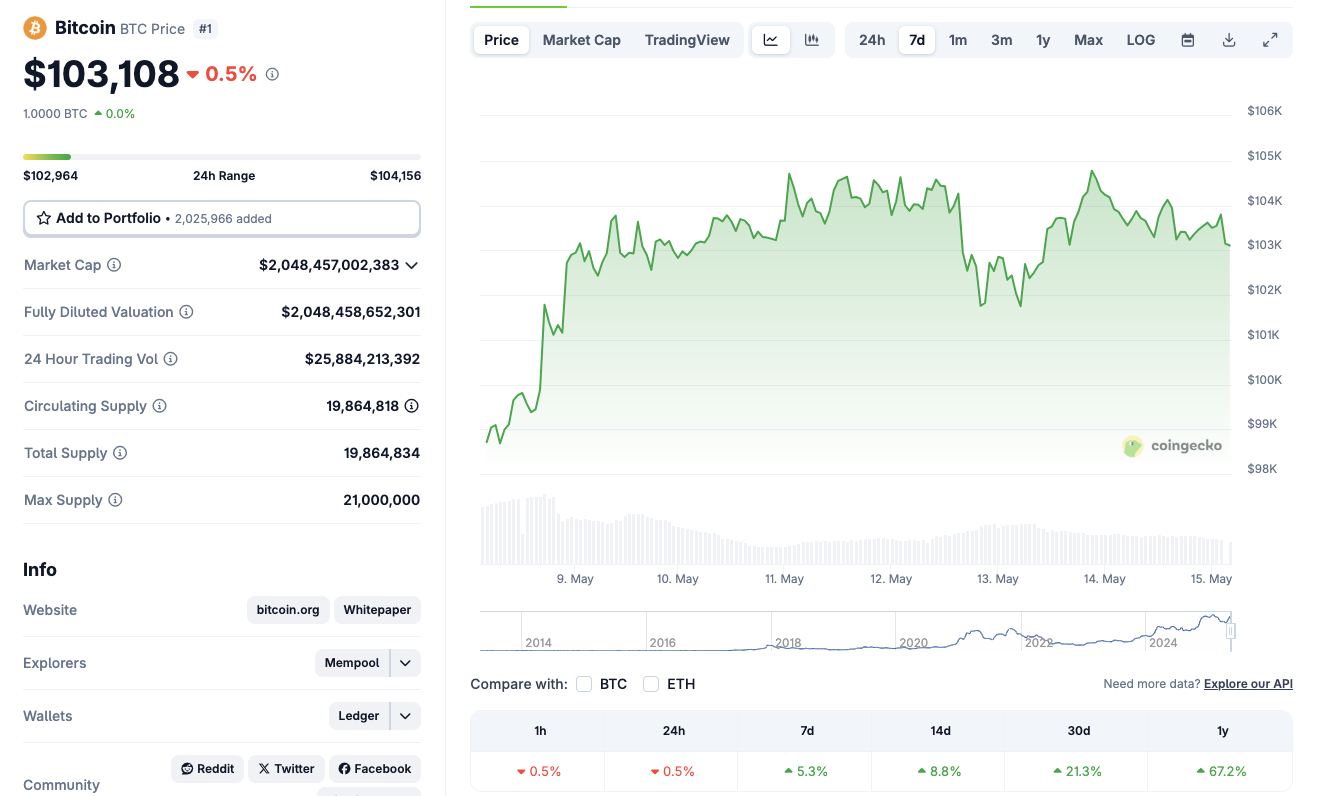Toggle LOG scale on chart
This screenshot has width=1338, height=796.
coord(1140,40)
